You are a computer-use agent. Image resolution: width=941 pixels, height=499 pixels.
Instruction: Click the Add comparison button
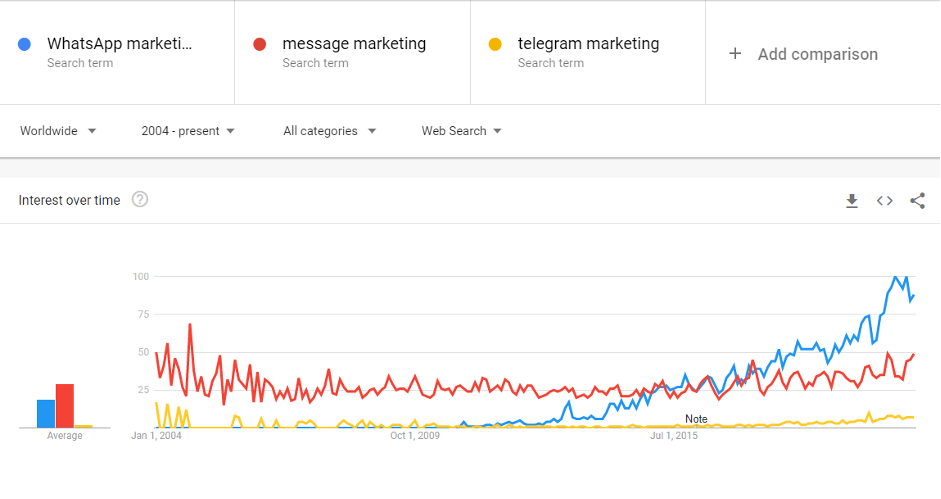point(817,54)
